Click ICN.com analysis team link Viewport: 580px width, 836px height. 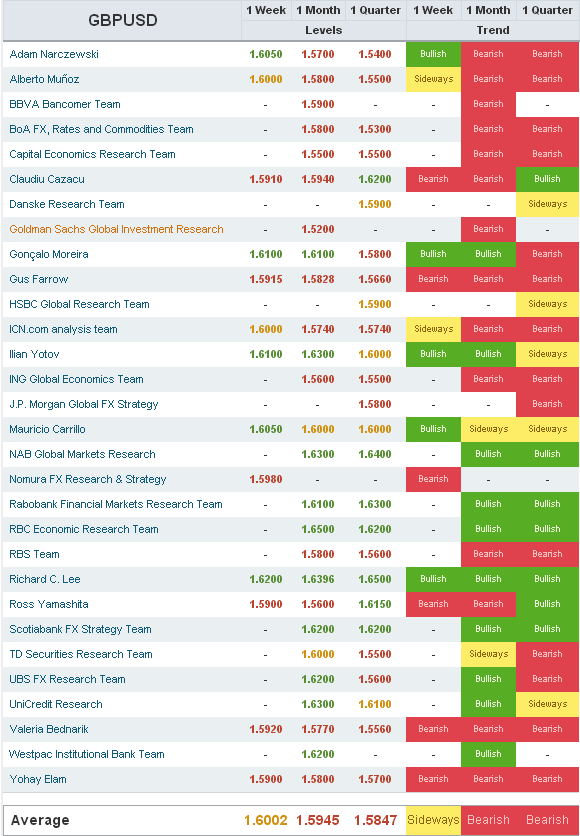[x=63, y=329]
